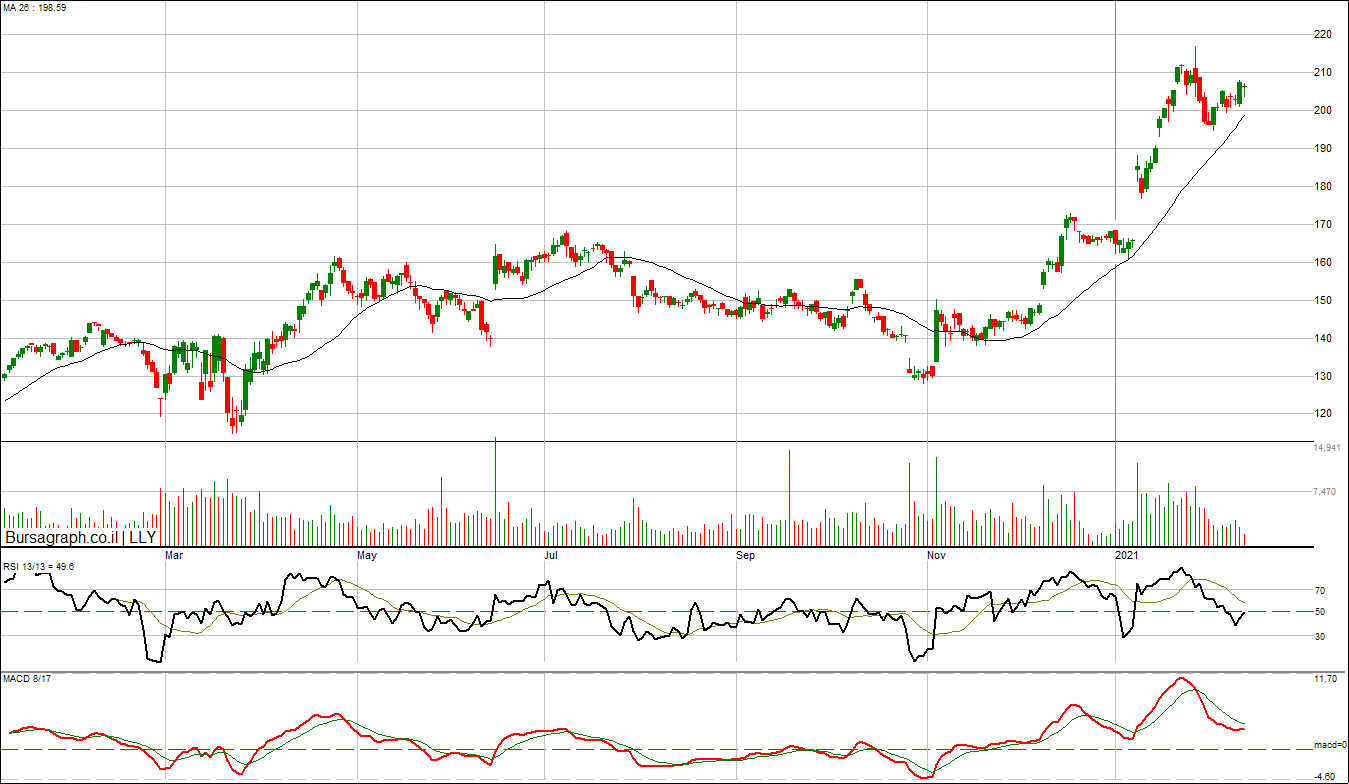
Task: Select the Sep date axis label
Action: tap(748, 553)
